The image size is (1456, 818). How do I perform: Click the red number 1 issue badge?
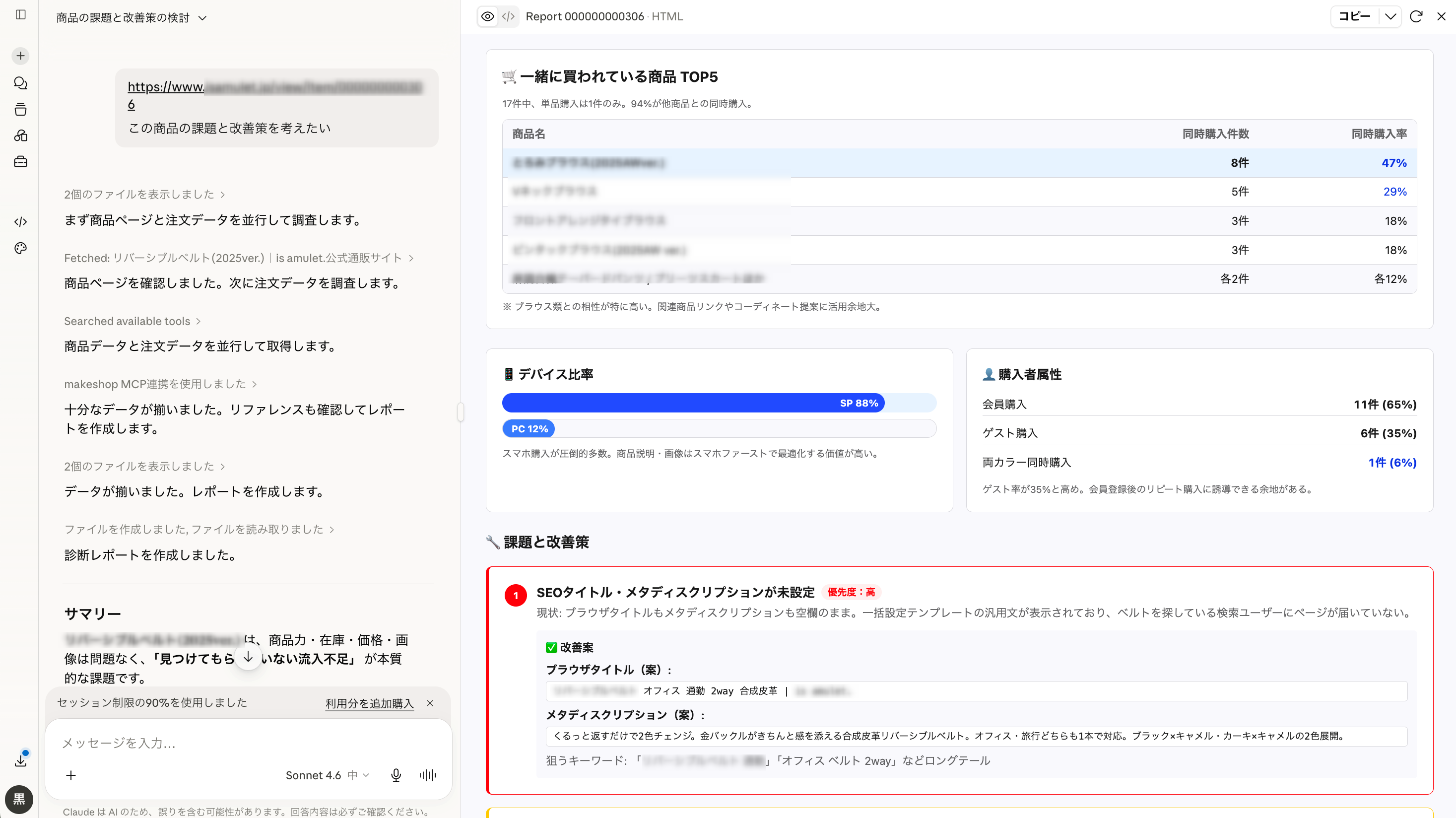coord(516,595)
